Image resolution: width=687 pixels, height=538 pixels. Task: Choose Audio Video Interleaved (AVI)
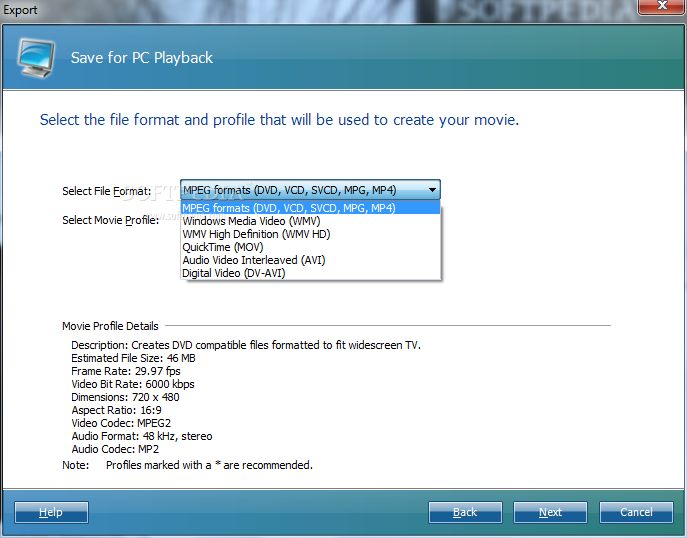click(x=310, y=260)
